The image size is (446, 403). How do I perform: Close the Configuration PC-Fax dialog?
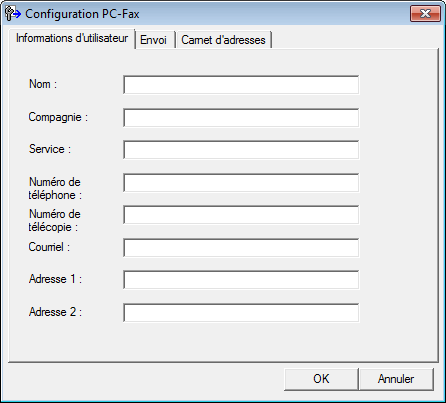[425, 13]
